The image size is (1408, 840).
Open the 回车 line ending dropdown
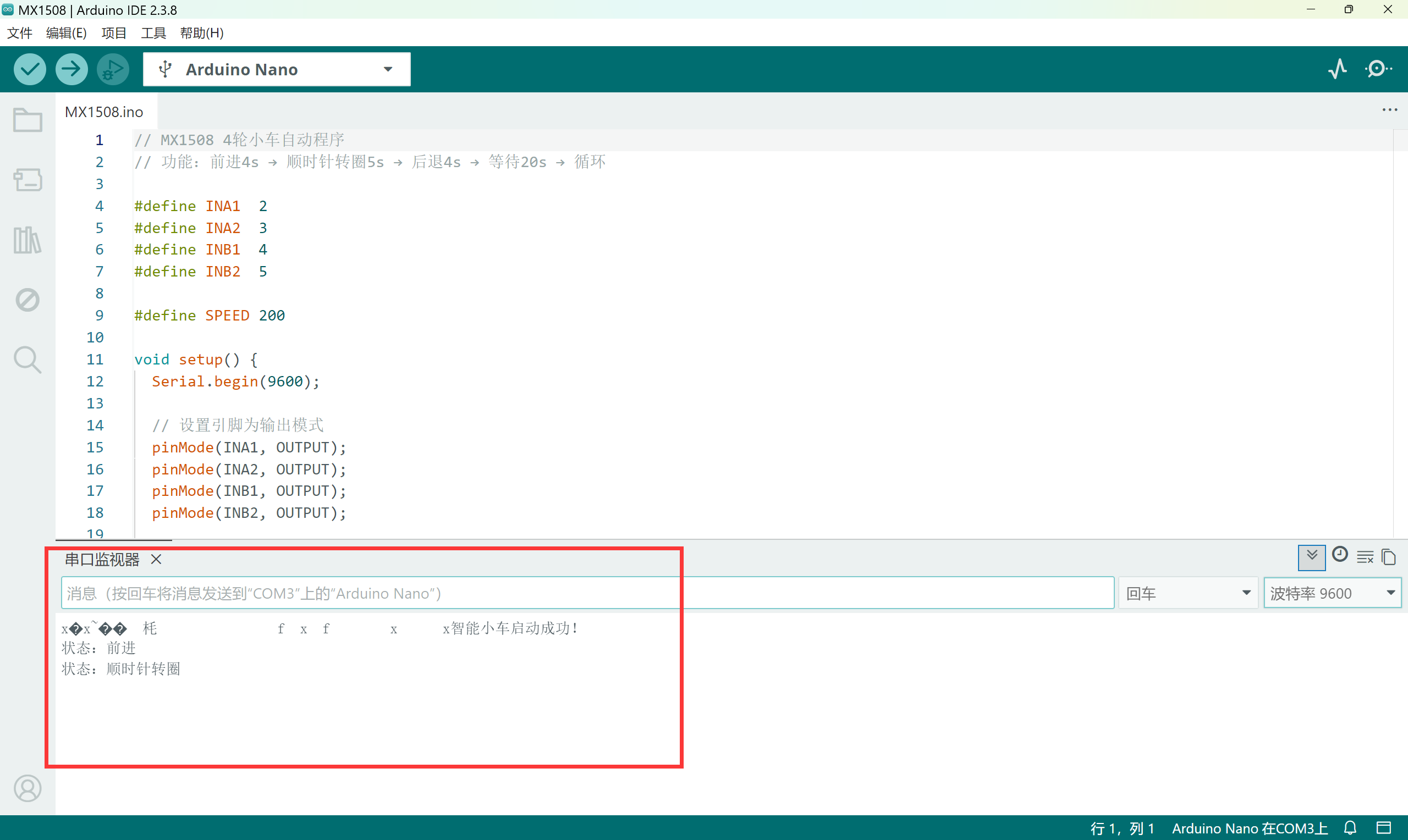pyautogui.click(x=1188, y=593)
